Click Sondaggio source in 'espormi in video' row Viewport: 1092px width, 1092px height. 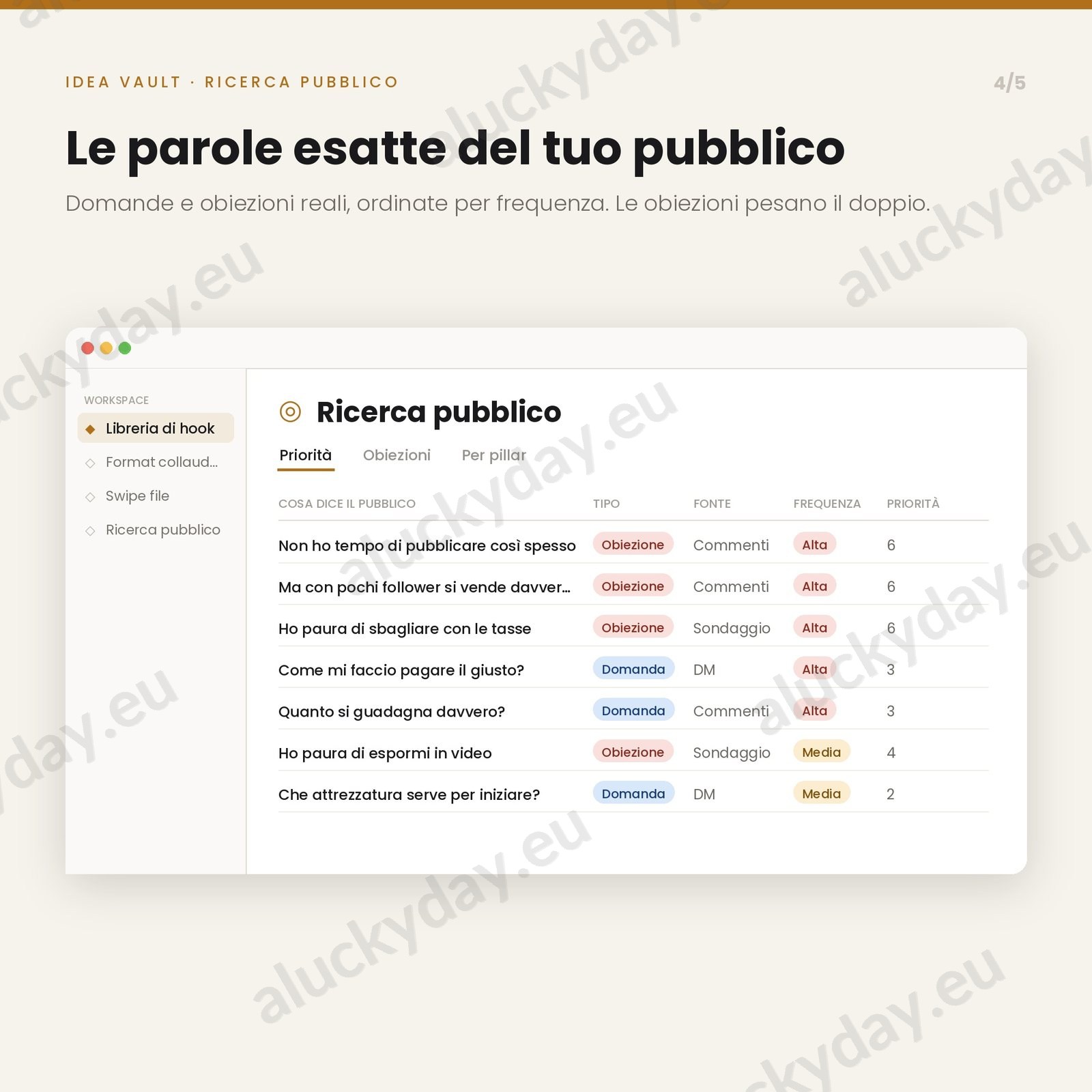point(732,753)
